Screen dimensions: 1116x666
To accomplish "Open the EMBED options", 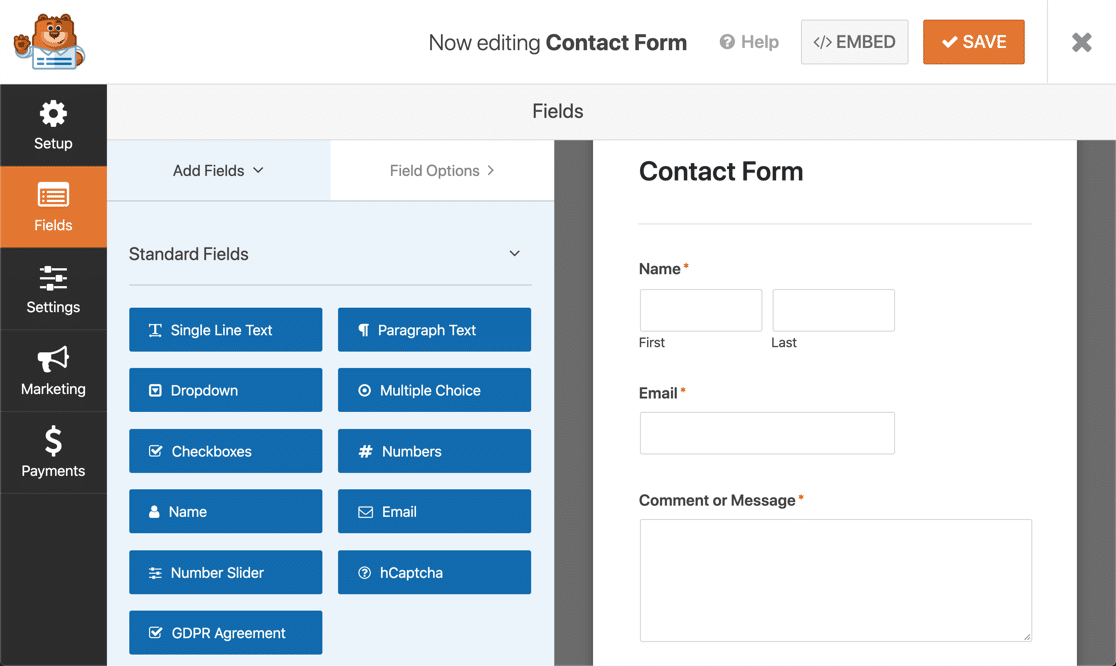I will point(854,41).
